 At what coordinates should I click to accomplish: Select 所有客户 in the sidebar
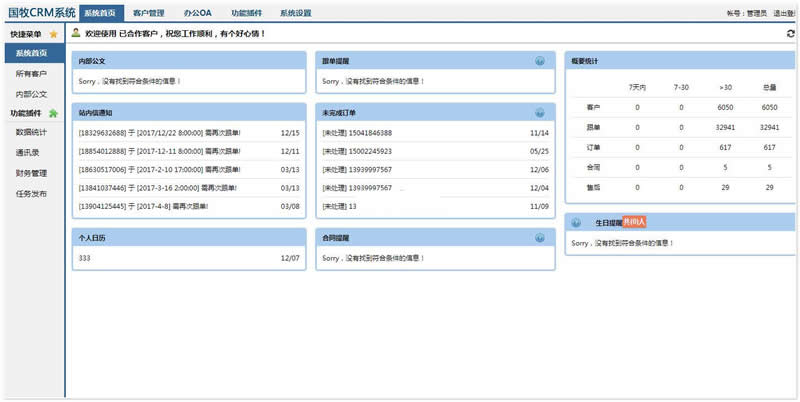[x=31, y=74]
